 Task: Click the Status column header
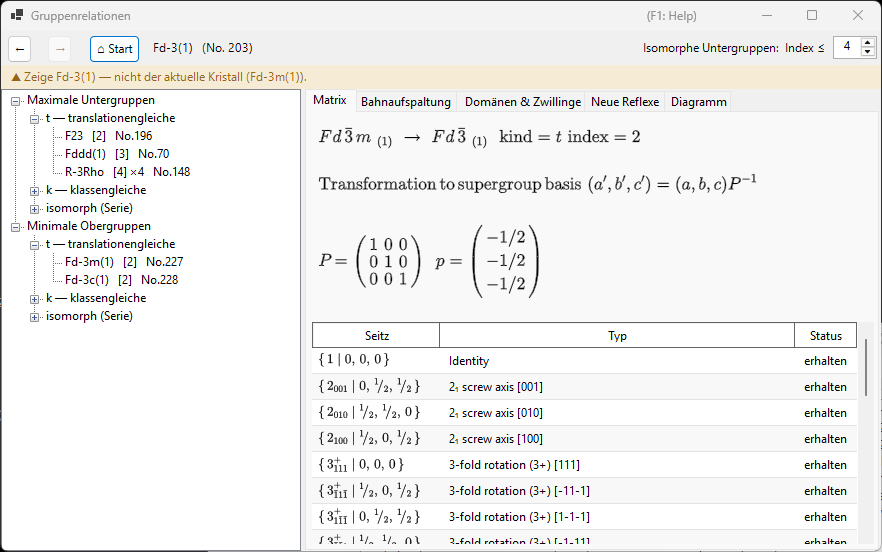pos(826,335)
